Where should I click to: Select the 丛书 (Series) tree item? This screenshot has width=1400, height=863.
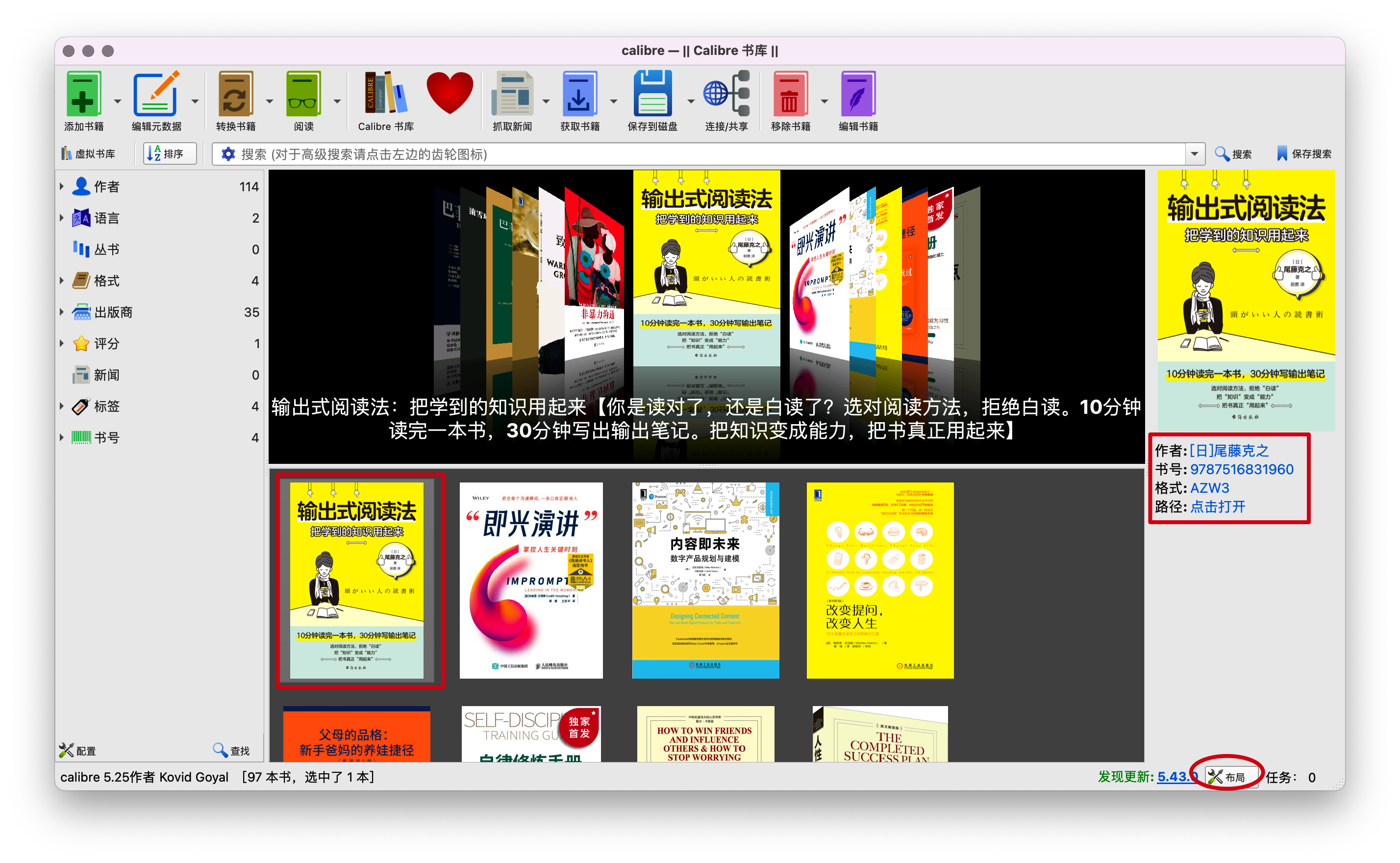point(160,249)
